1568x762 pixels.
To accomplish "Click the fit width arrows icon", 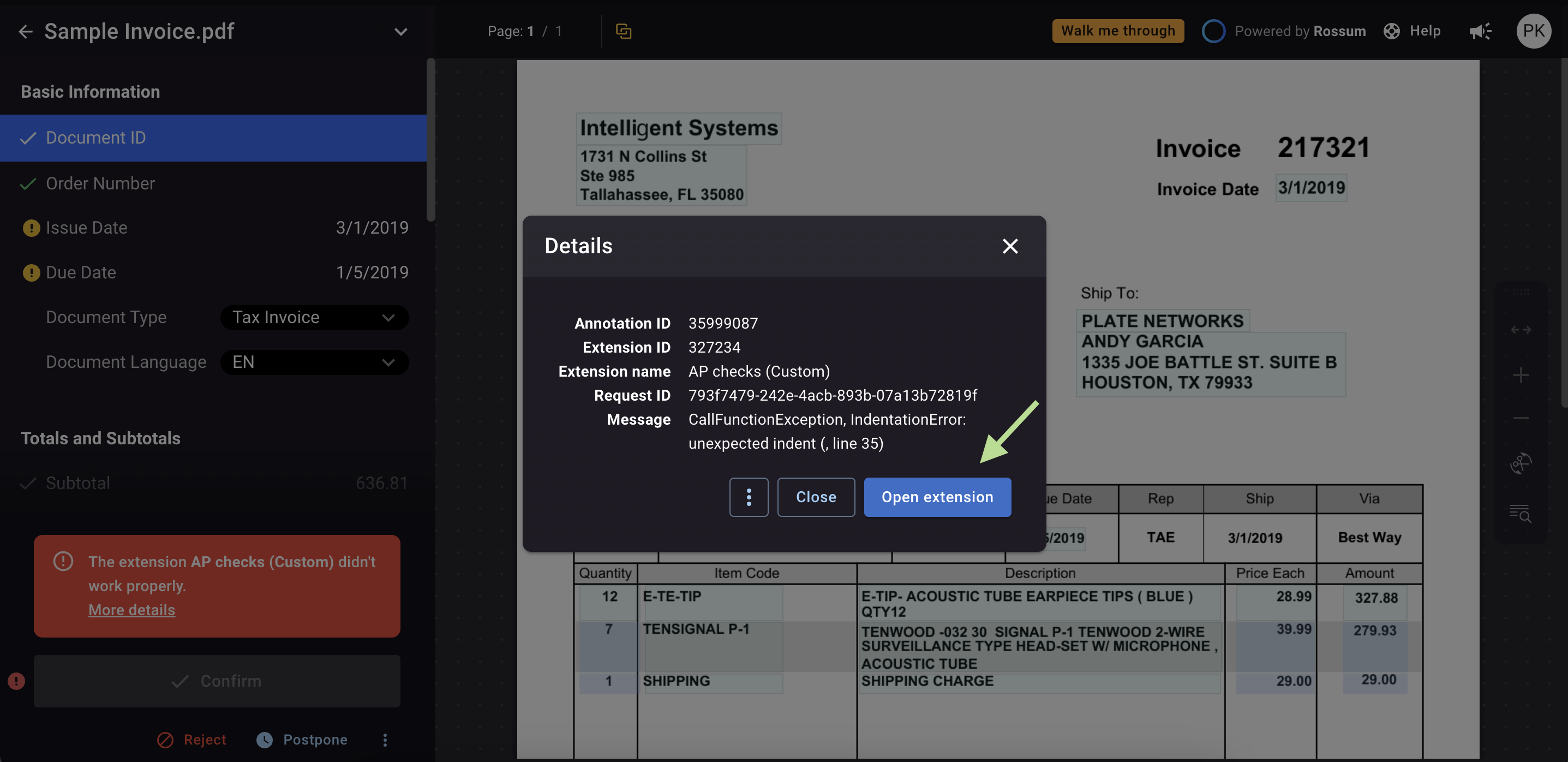I will [x=1521, y=330].
